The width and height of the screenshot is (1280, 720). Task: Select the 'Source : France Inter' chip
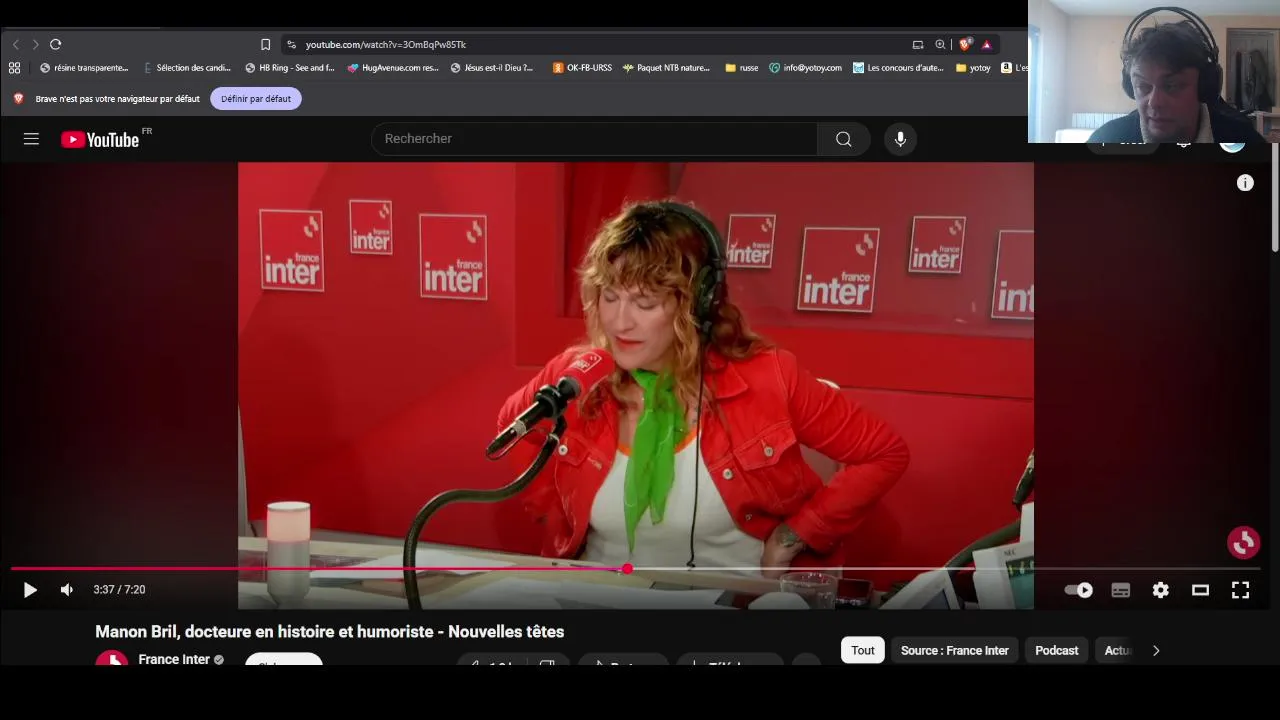click(954, 650)
